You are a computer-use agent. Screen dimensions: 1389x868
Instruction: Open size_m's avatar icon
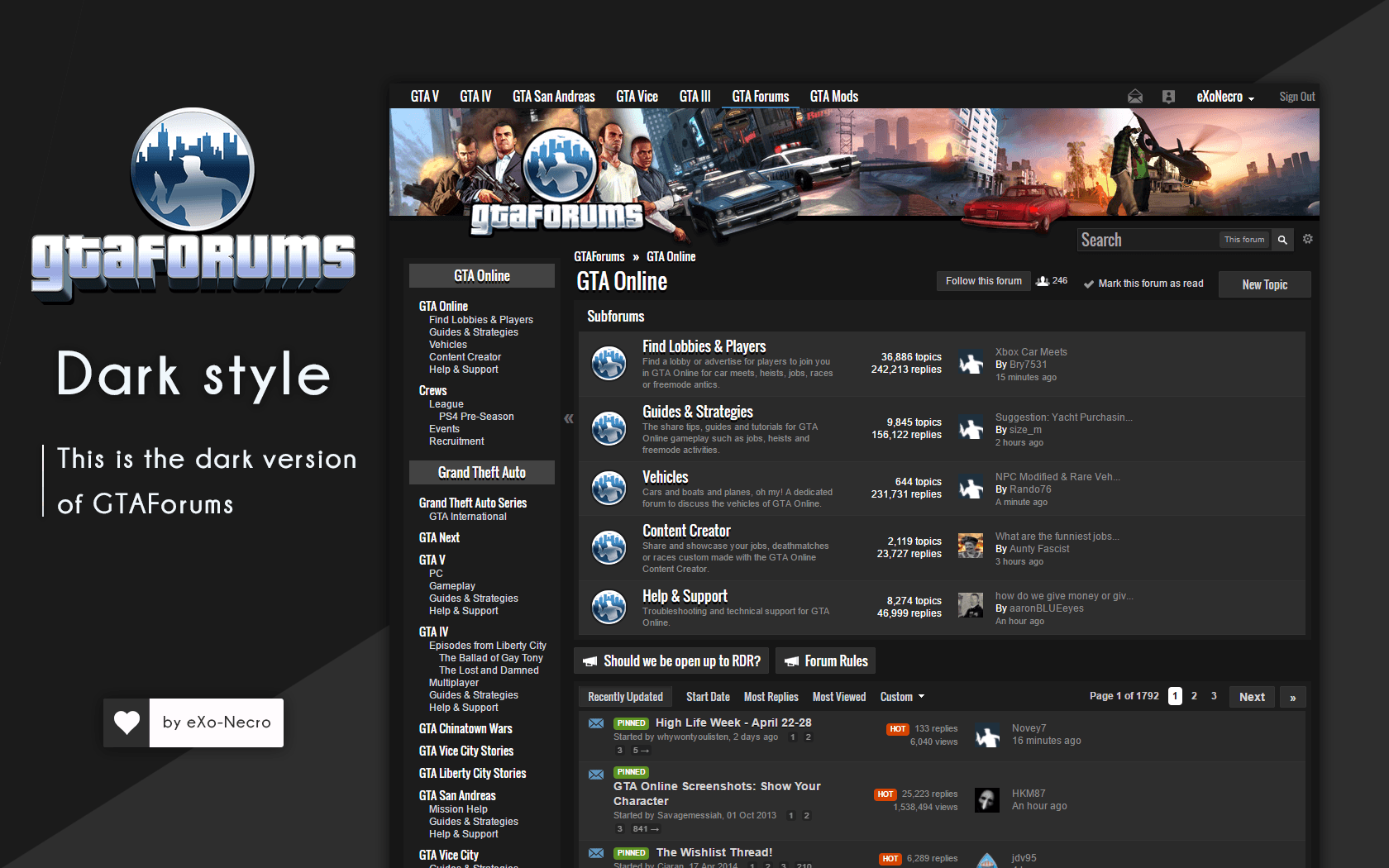coord(971,428)
